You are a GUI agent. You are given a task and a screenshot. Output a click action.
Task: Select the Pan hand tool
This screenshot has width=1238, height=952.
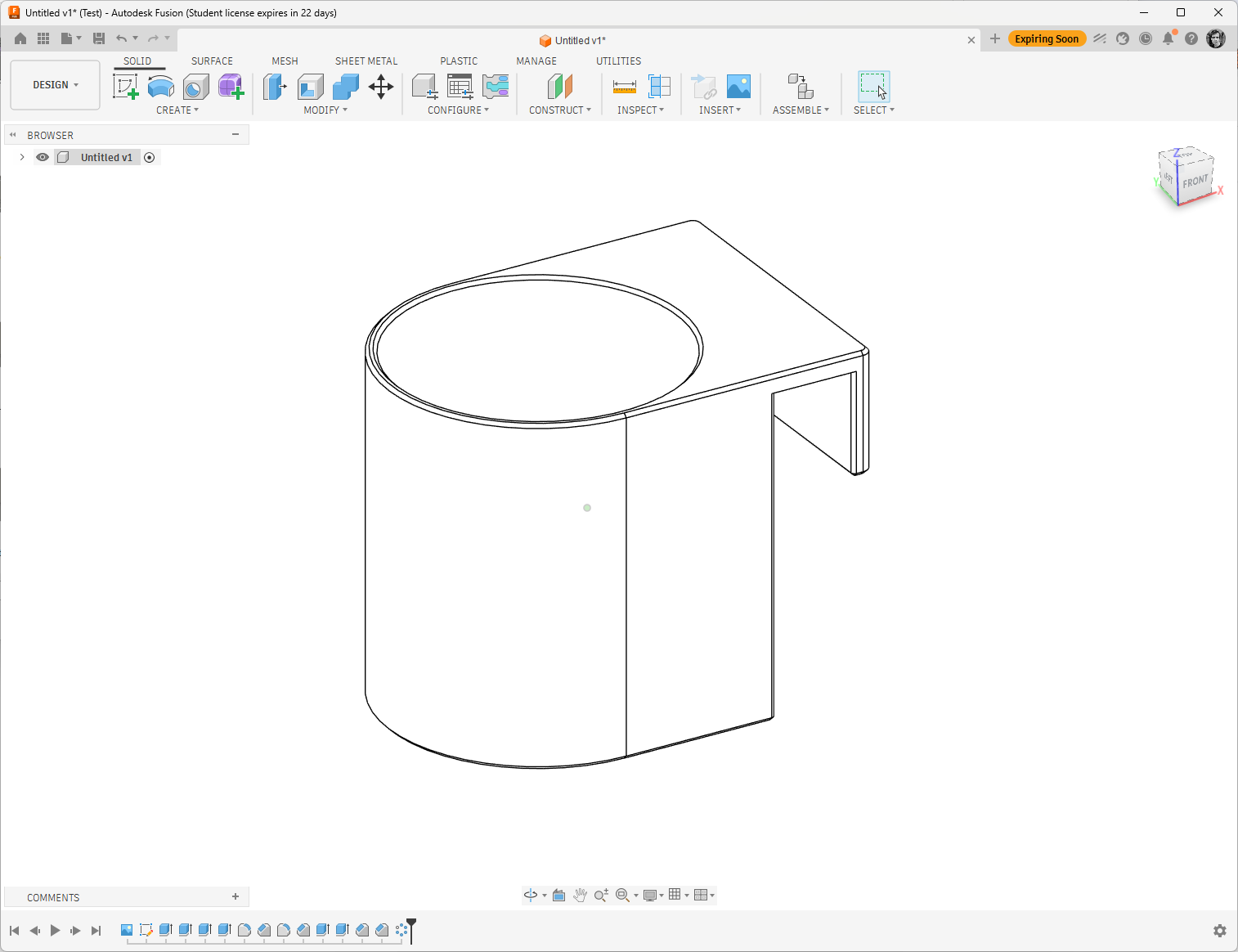pyautogui.click(x=580, y=895)
